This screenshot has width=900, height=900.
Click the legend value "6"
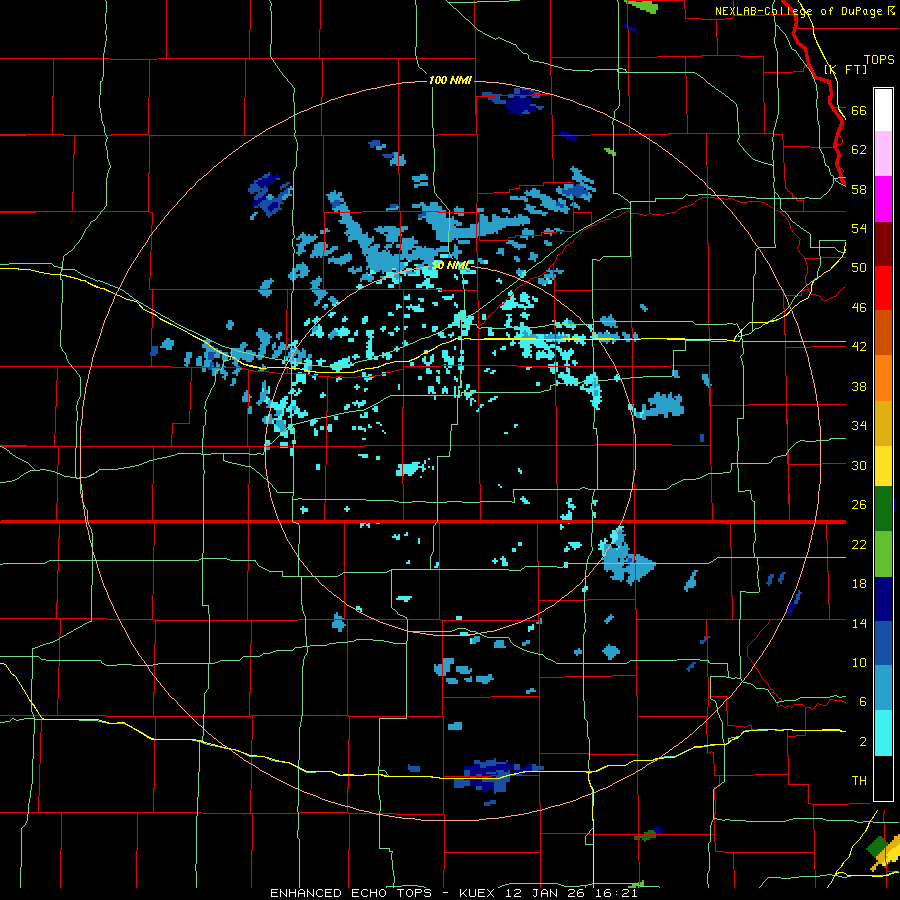coord(862,702)
